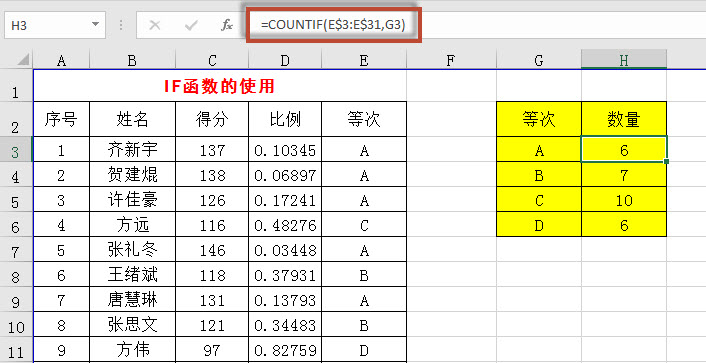Select column H header
The height and width of the screenshot is (363, 706).
click(624, 60)
